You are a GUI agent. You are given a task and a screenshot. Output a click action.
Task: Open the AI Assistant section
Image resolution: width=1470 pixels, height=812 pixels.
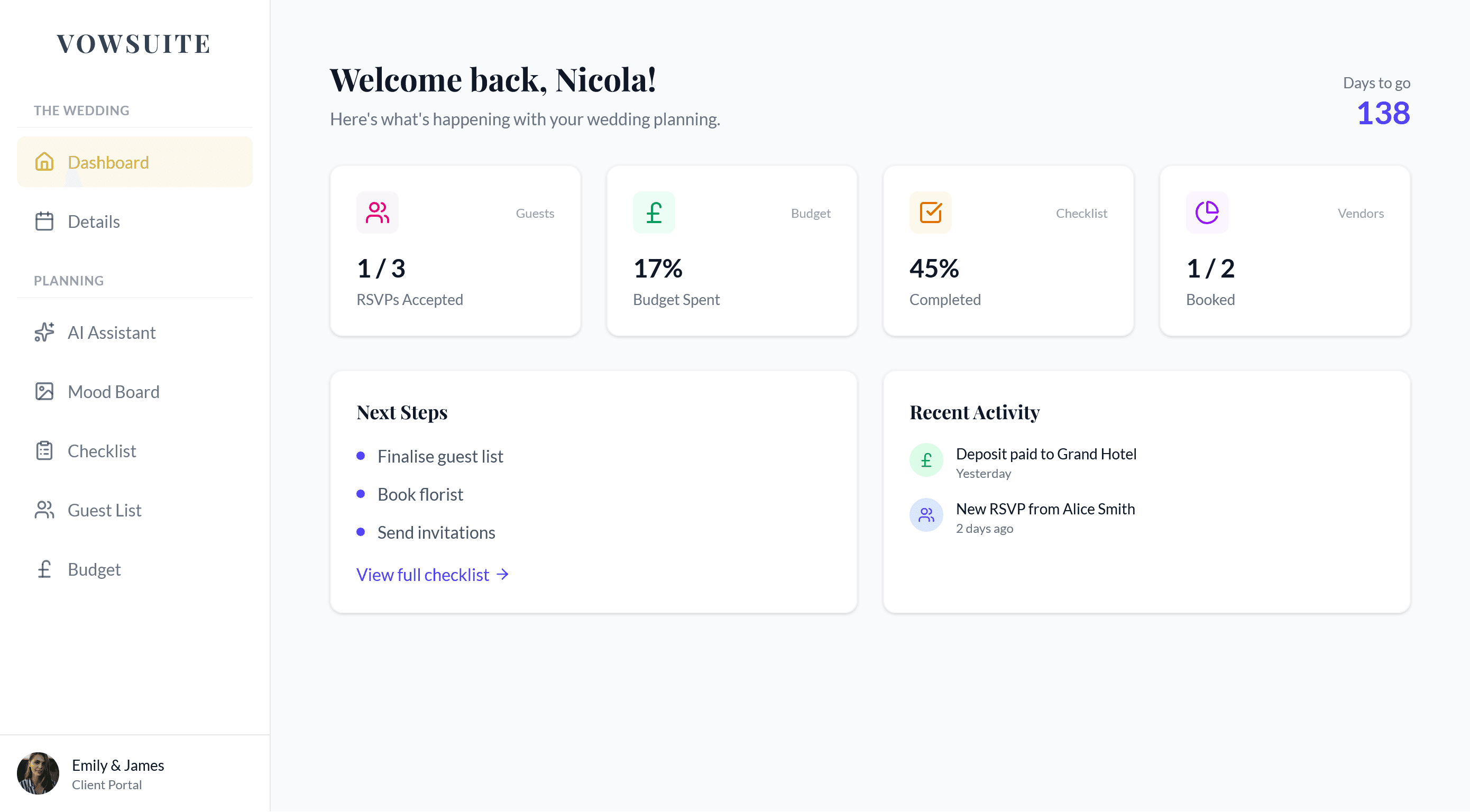click(111, 333)
